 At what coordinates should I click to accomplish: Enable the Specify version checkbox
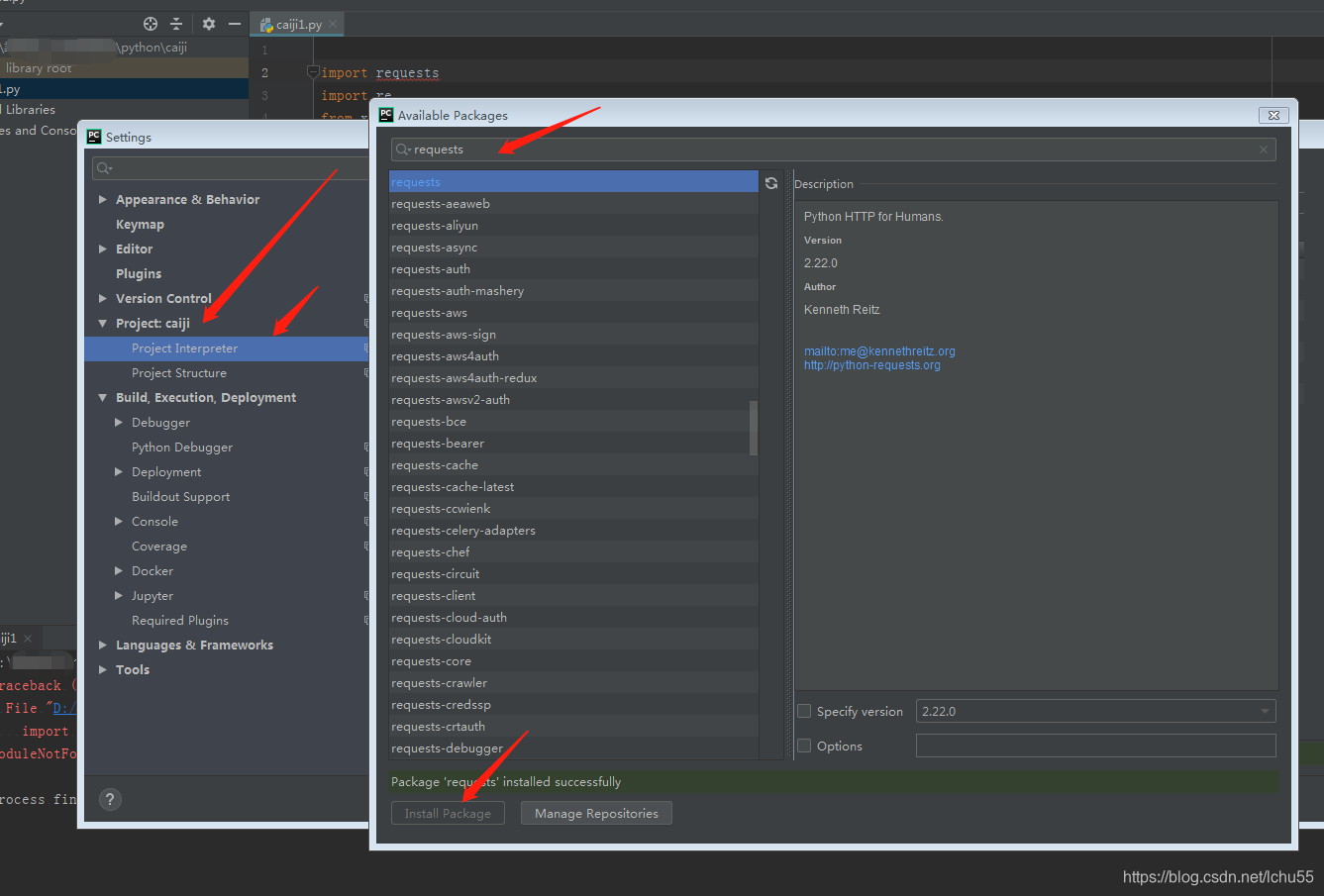click(804, 711)
